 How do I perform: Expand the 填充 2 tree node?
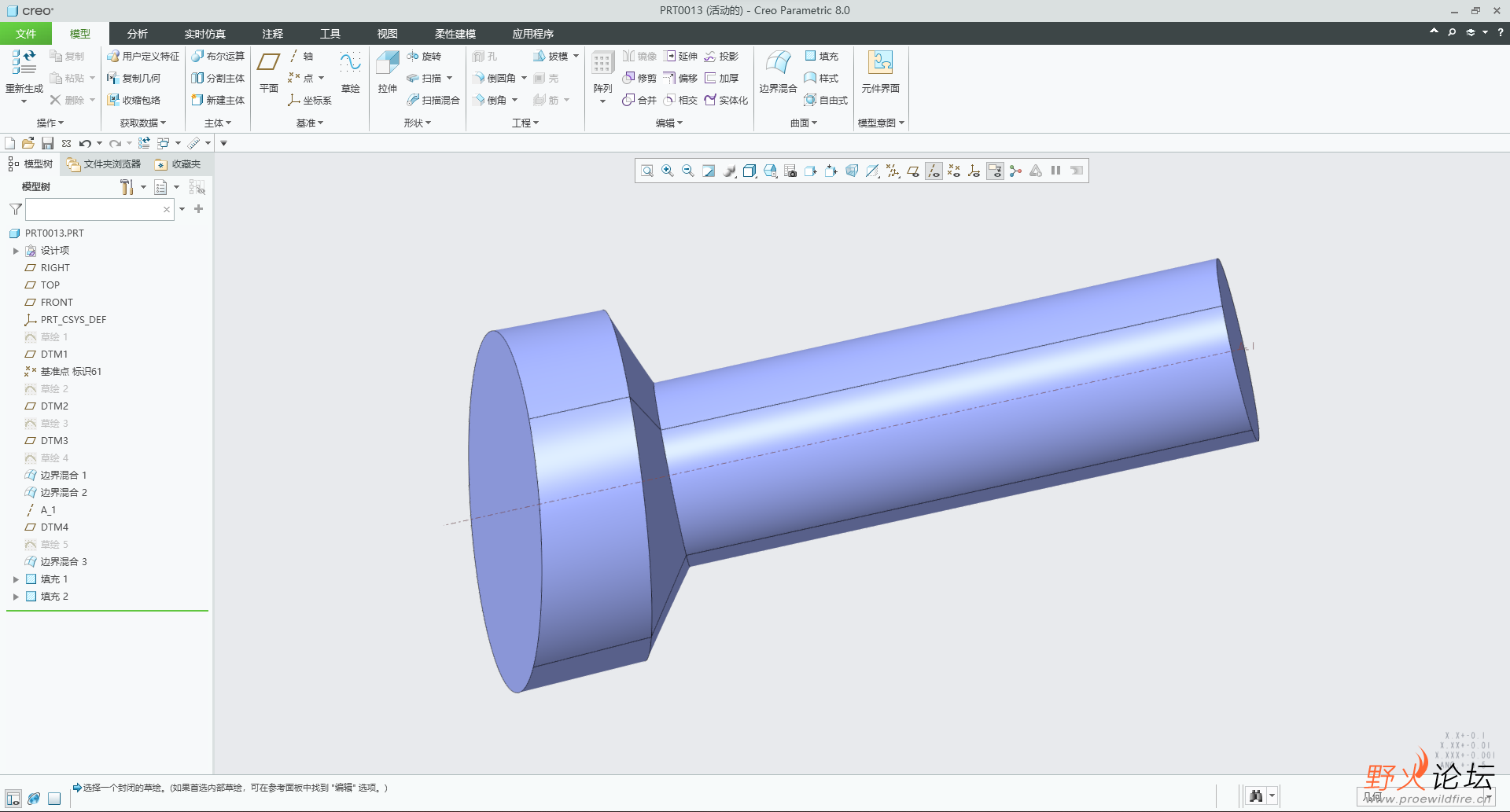coord(16,597)
